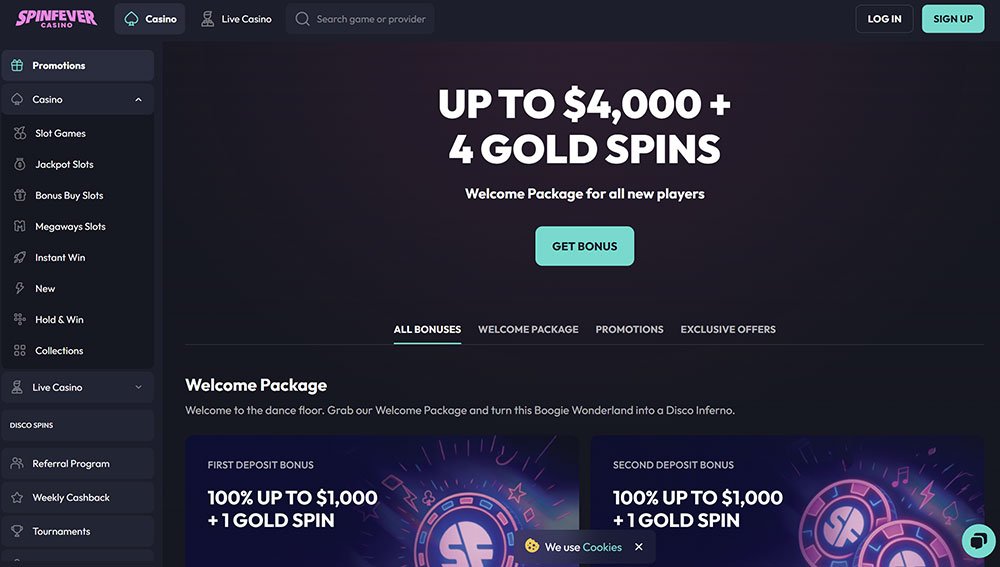Expand the Live Casino sidebar section
Screen dimensions: 1000x567
138,387
